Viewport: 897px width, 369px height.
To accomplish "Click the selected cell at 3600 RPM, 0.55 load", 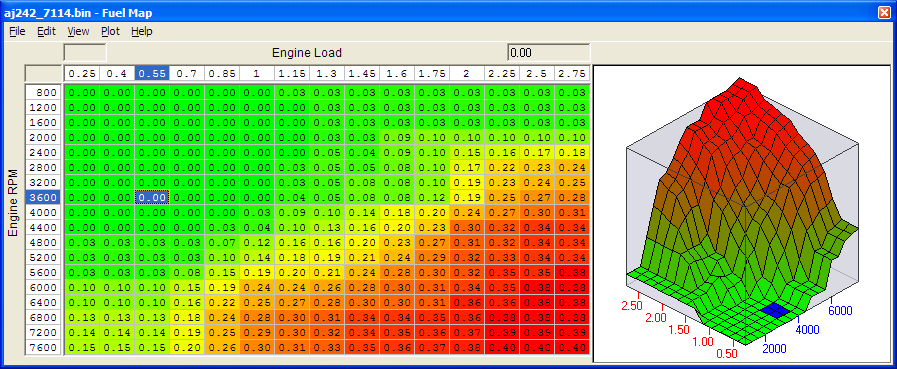I will coord(152,197).
